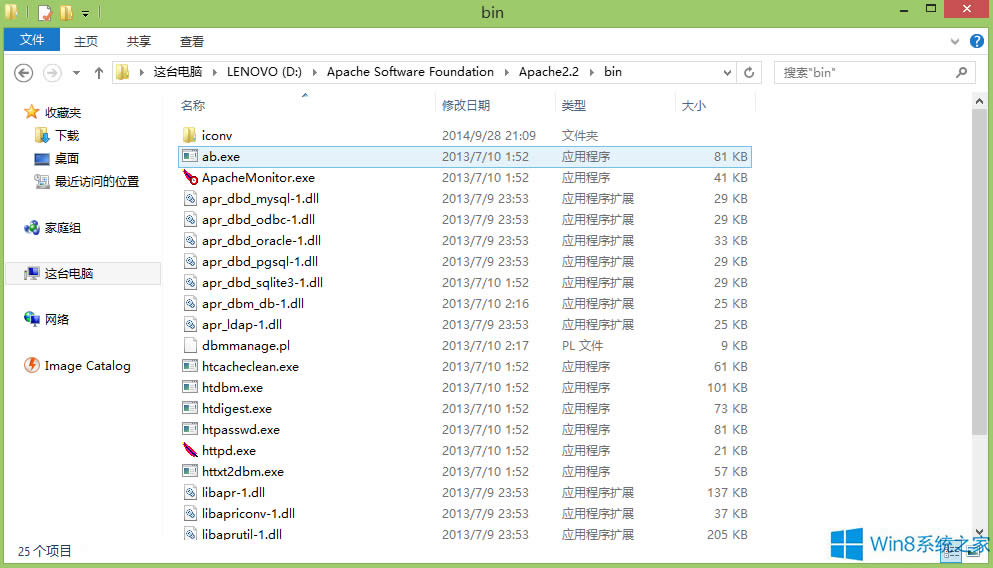Sort by the 名称 (Name) column header

pos(193,105)
